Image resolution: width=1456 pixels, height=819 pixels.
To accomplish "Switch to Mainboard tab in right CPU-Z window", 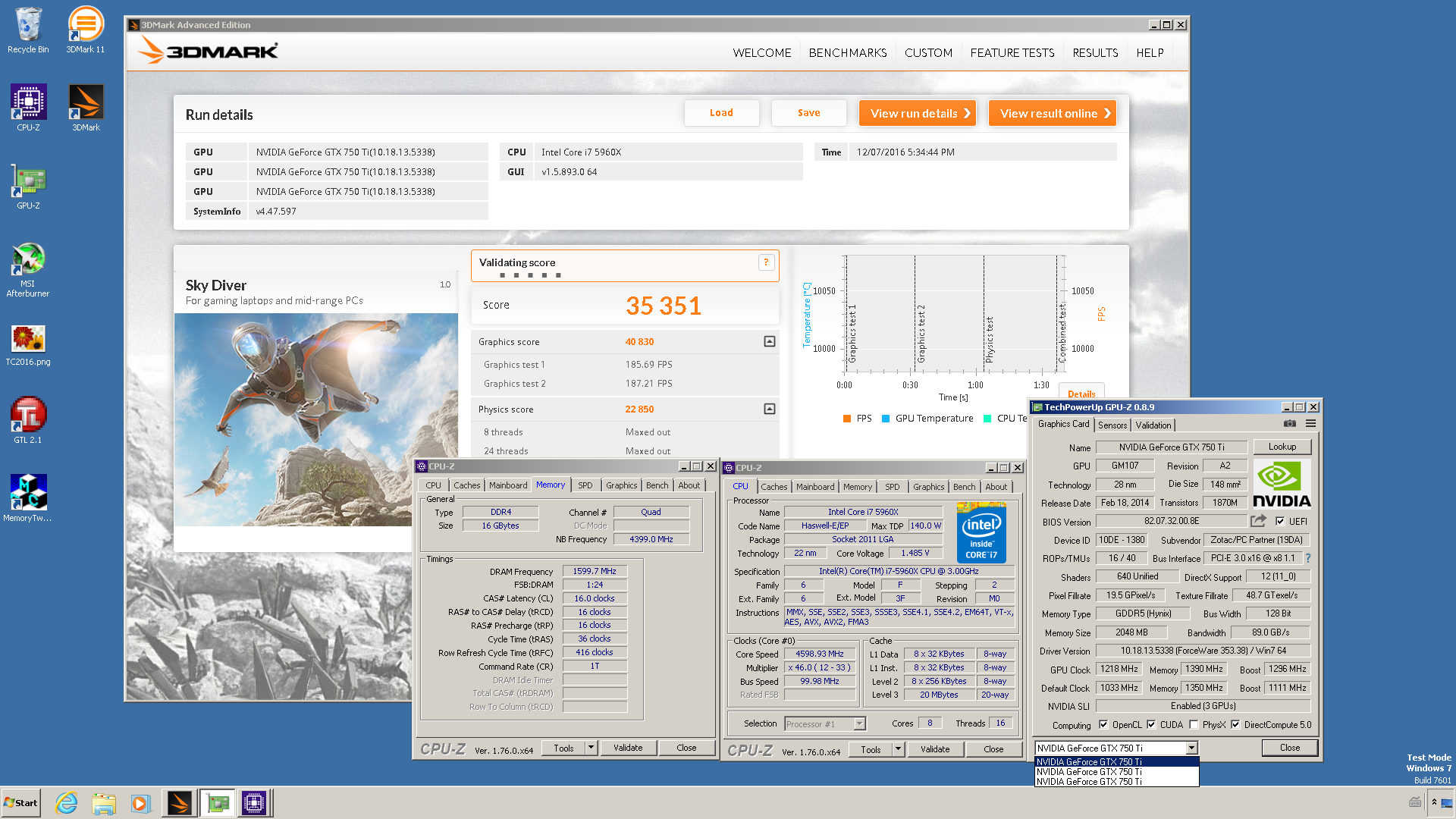I will tap(815, 487).
